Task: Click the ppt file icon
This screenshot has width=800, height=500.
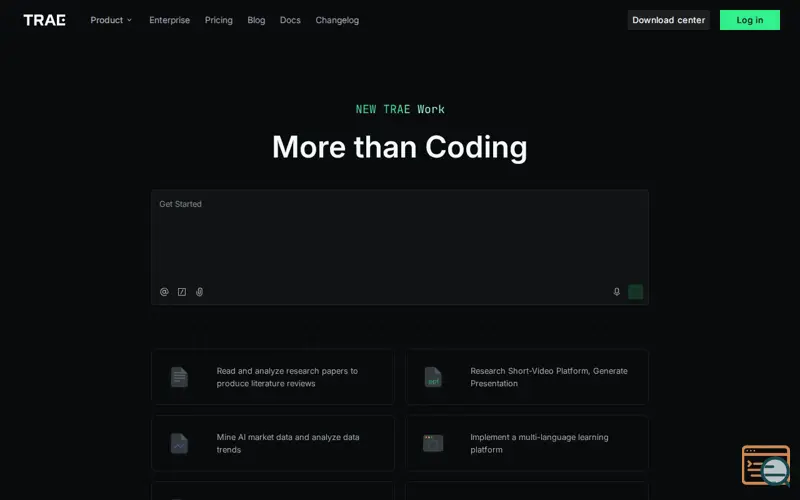Action: (x=433, y=377)
